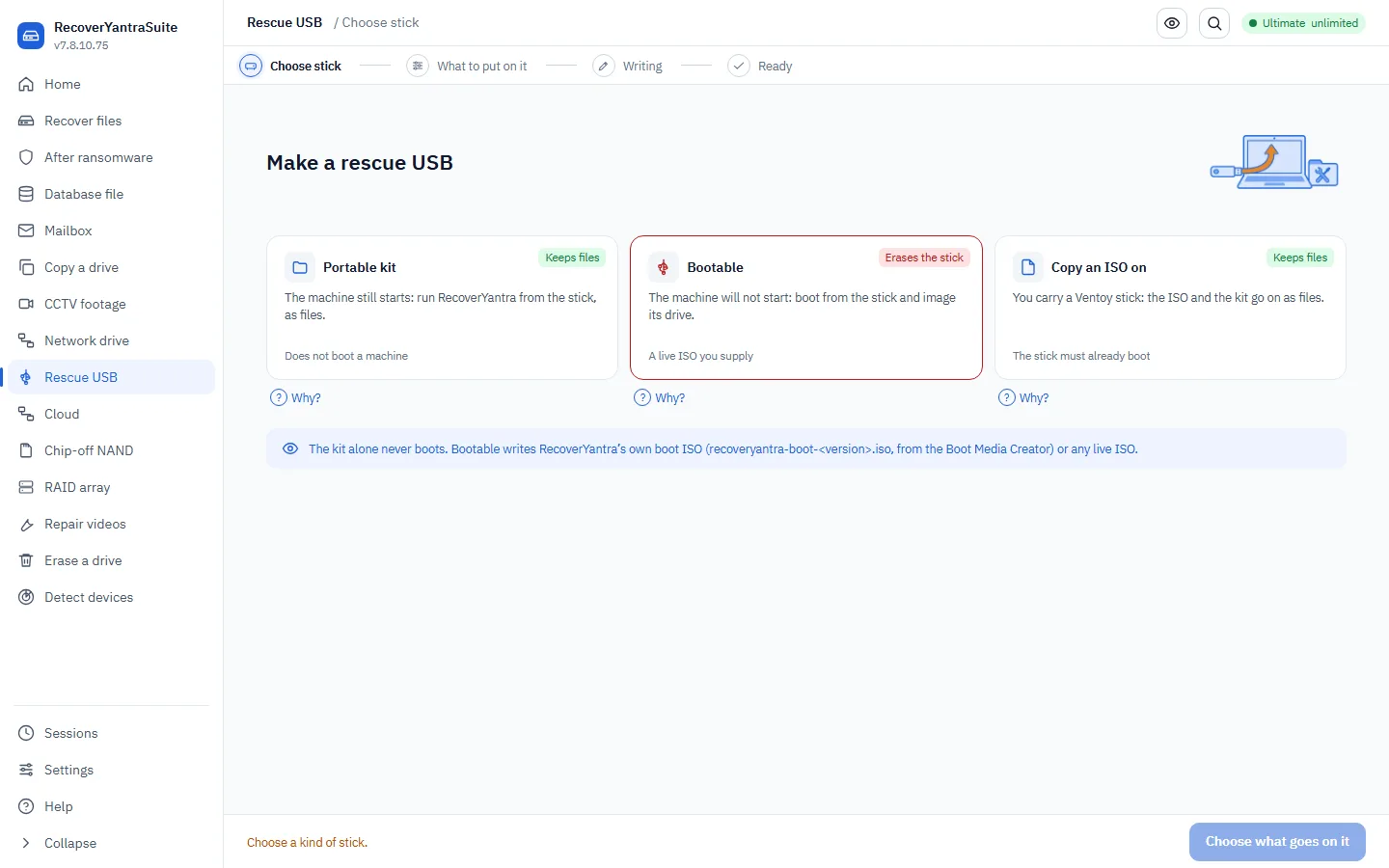The image size is (1389, 868).
Task: Click the Portable kit folder icon
Action: (300, 267)
